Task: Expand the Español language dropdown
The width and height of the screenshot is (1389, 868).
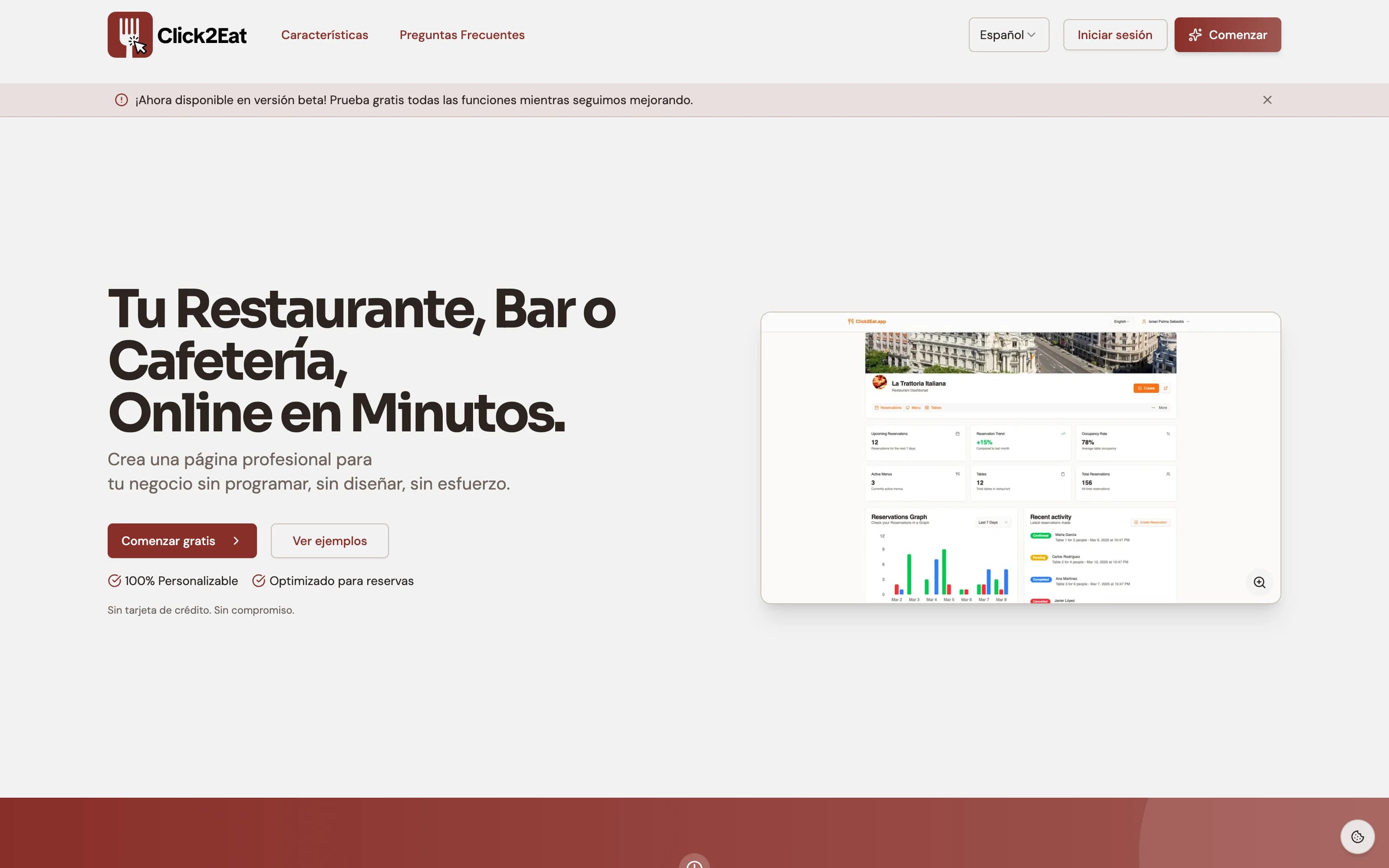Action: pos(1008,35)
